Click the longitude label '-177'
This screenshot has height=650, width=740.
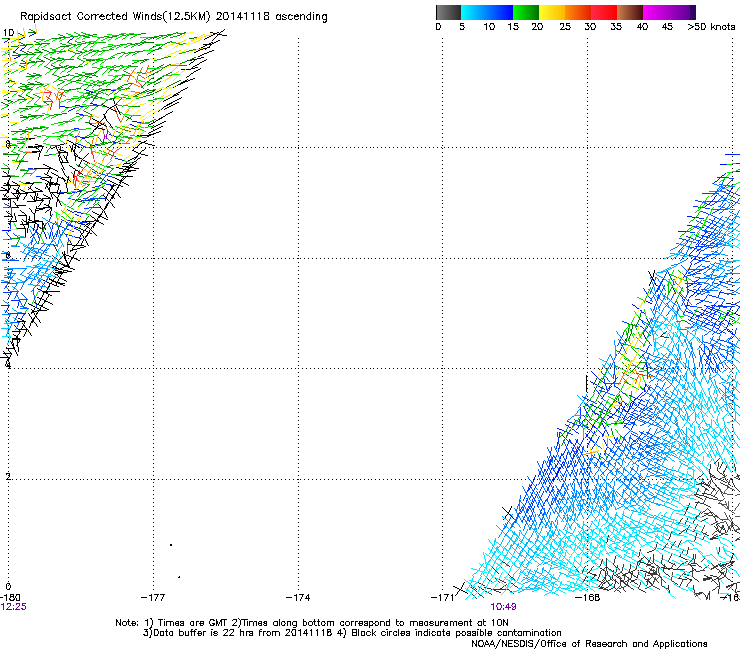[153, 598]
